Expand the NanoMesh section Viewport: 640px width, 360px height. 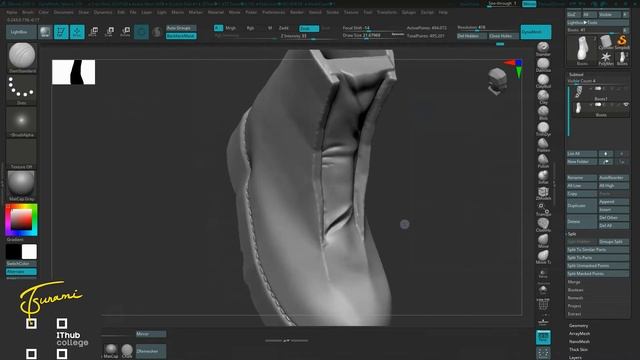(579, 342)
